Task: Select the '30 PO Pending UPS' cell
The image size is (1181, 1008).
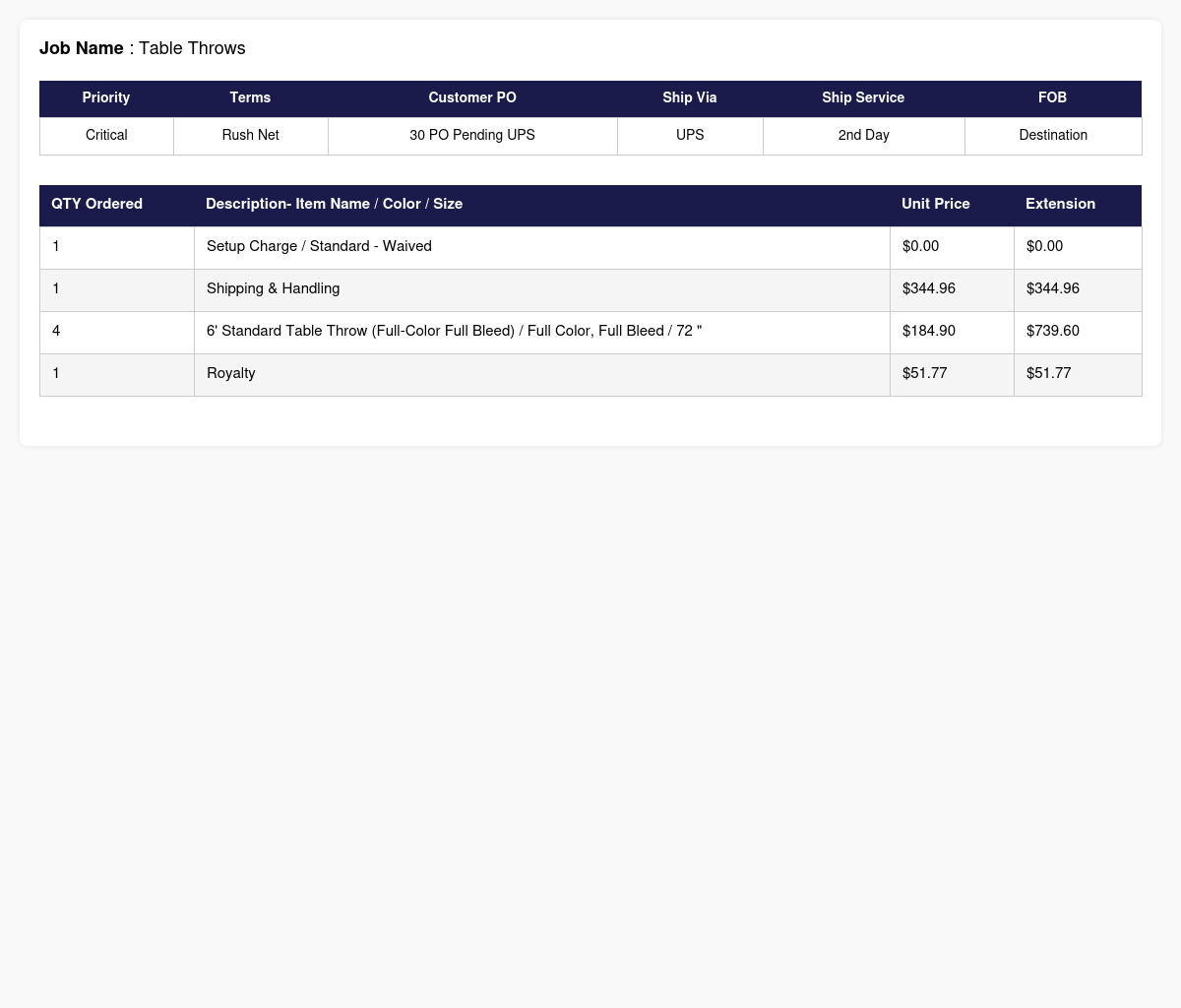Action: point(472,136)
